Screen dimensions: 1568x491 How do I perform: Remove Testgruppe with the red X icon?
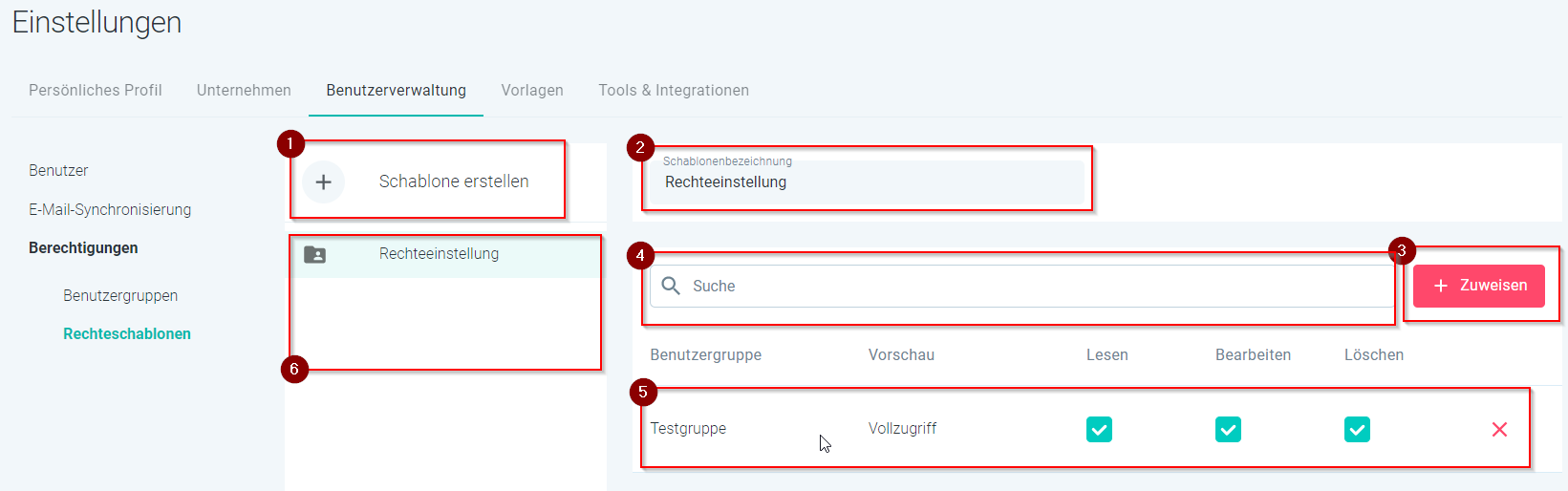[x=1499, y=430]
